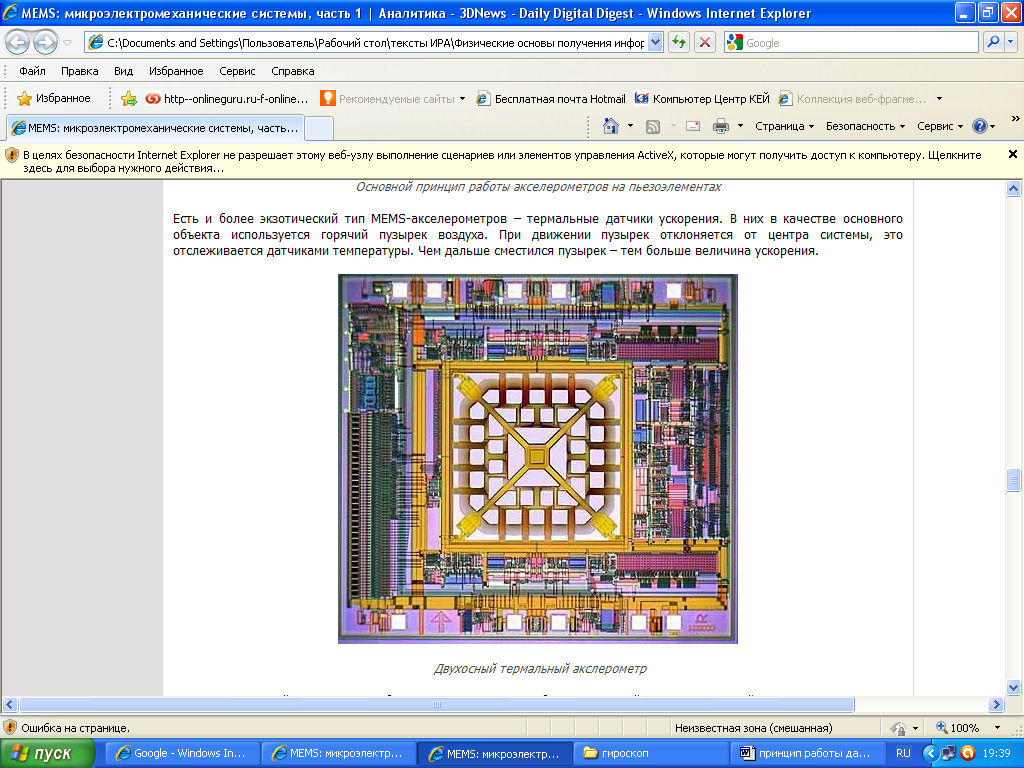Viewport: 1024px width, 768px height.
Task: Open the Страница command menu
Action: [x=784, y=126]
